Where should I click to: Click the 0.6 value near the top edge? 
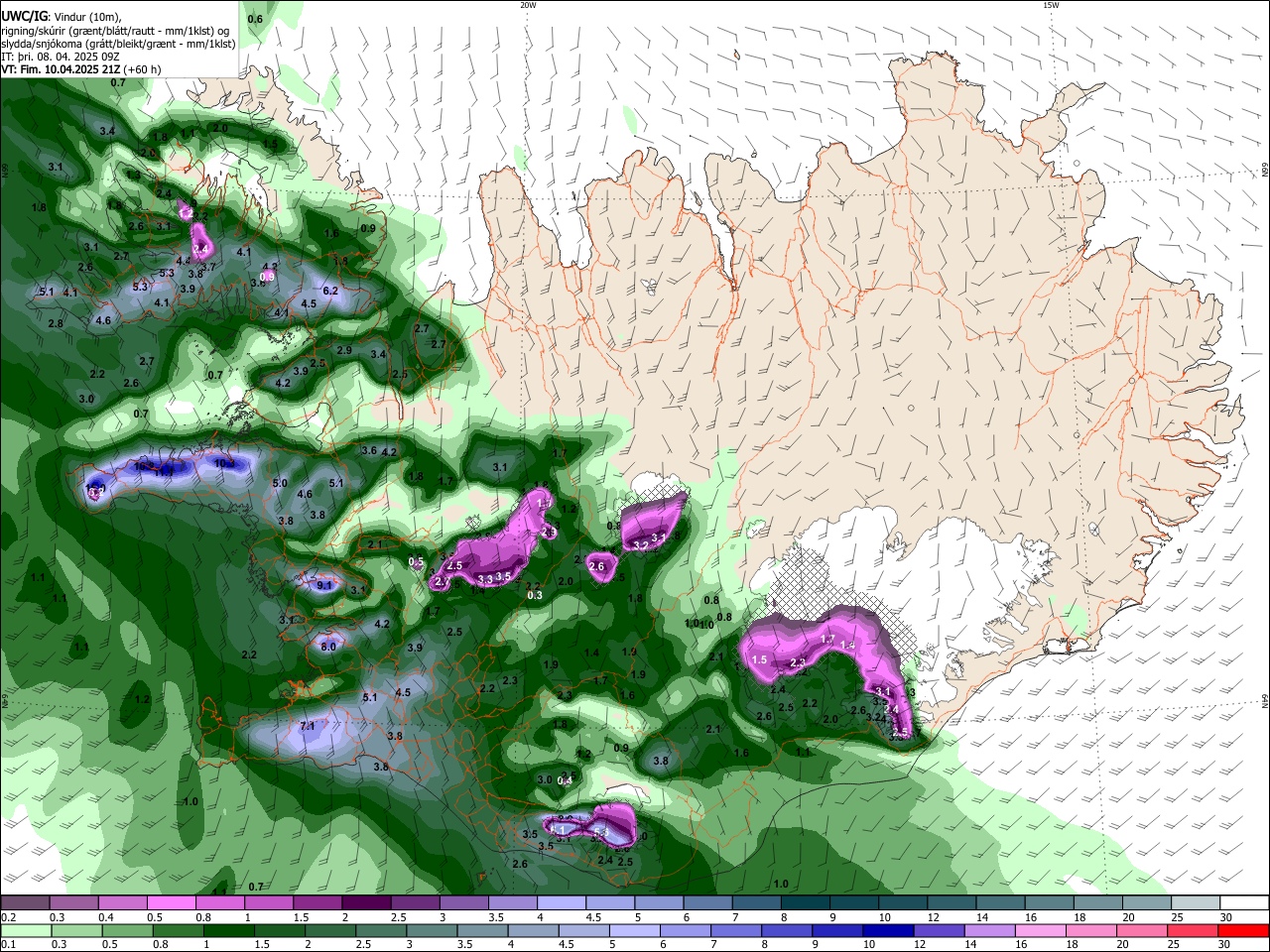click(x=255, y=19)
